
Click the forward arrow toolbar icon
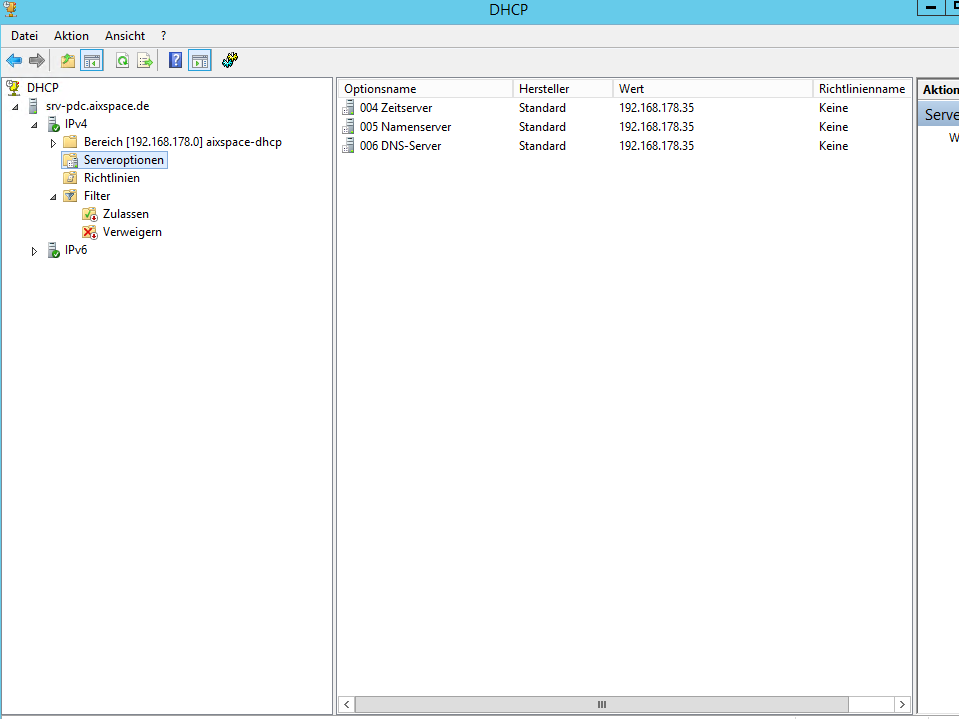coord(37,61)
